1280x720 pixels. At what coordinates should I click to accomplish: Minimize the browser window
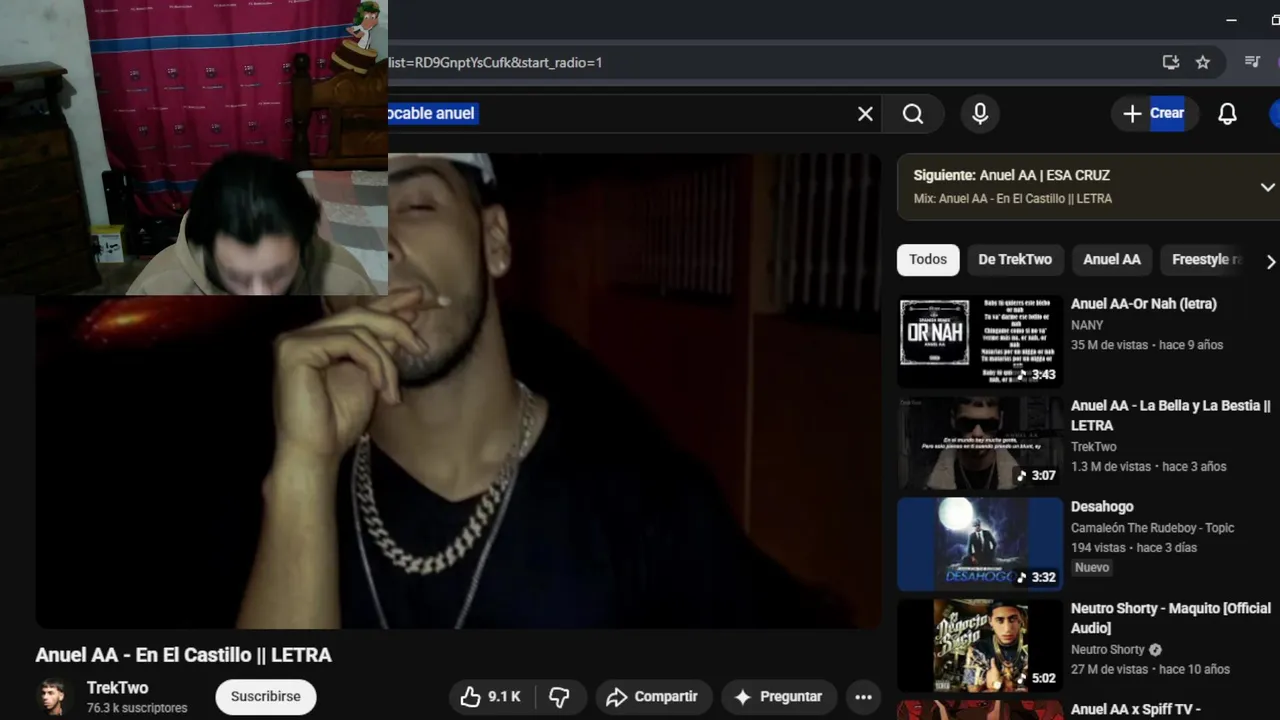[1231, 20]
